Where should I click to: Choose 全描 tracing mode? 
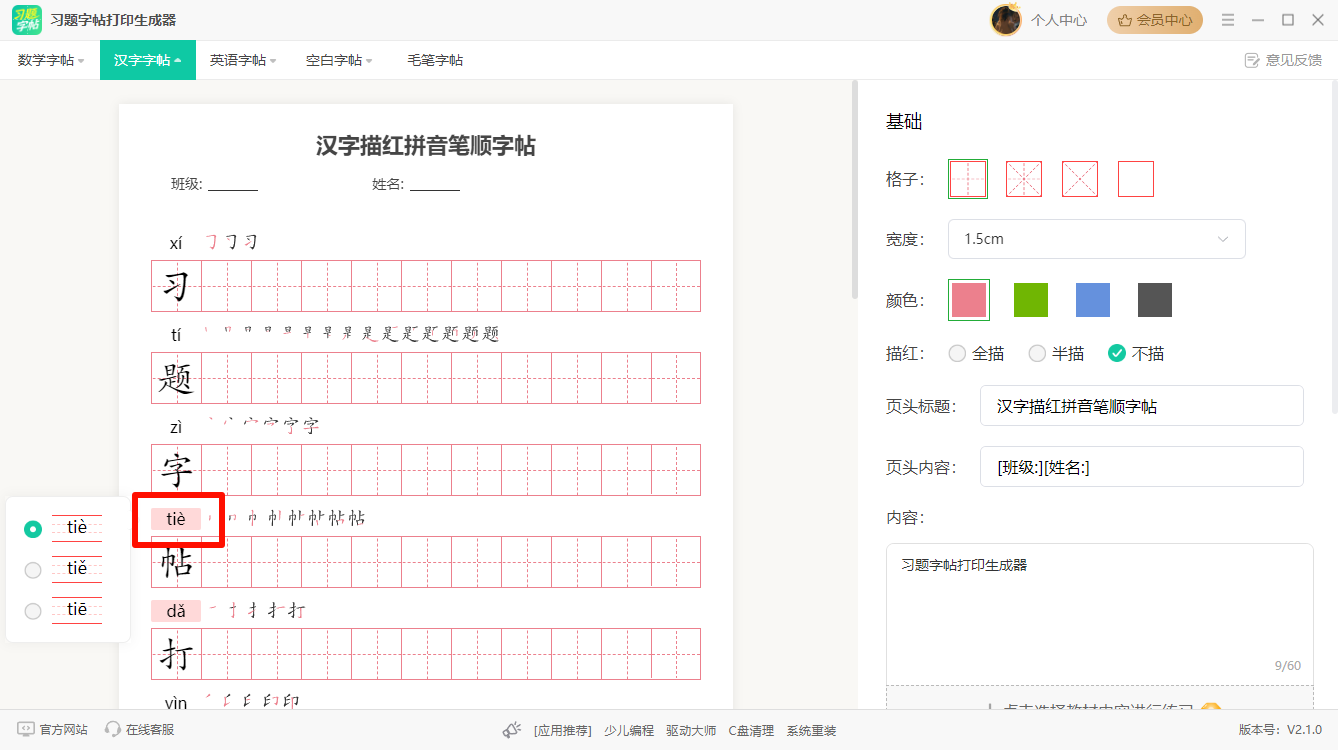point(957,353)
